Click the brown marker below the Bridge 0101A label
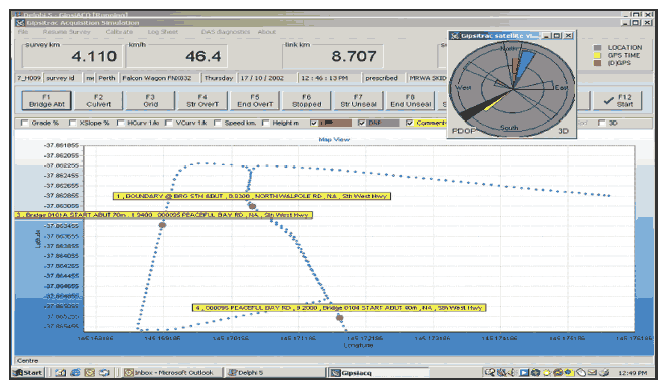The image size is (667, 384). 162,225
